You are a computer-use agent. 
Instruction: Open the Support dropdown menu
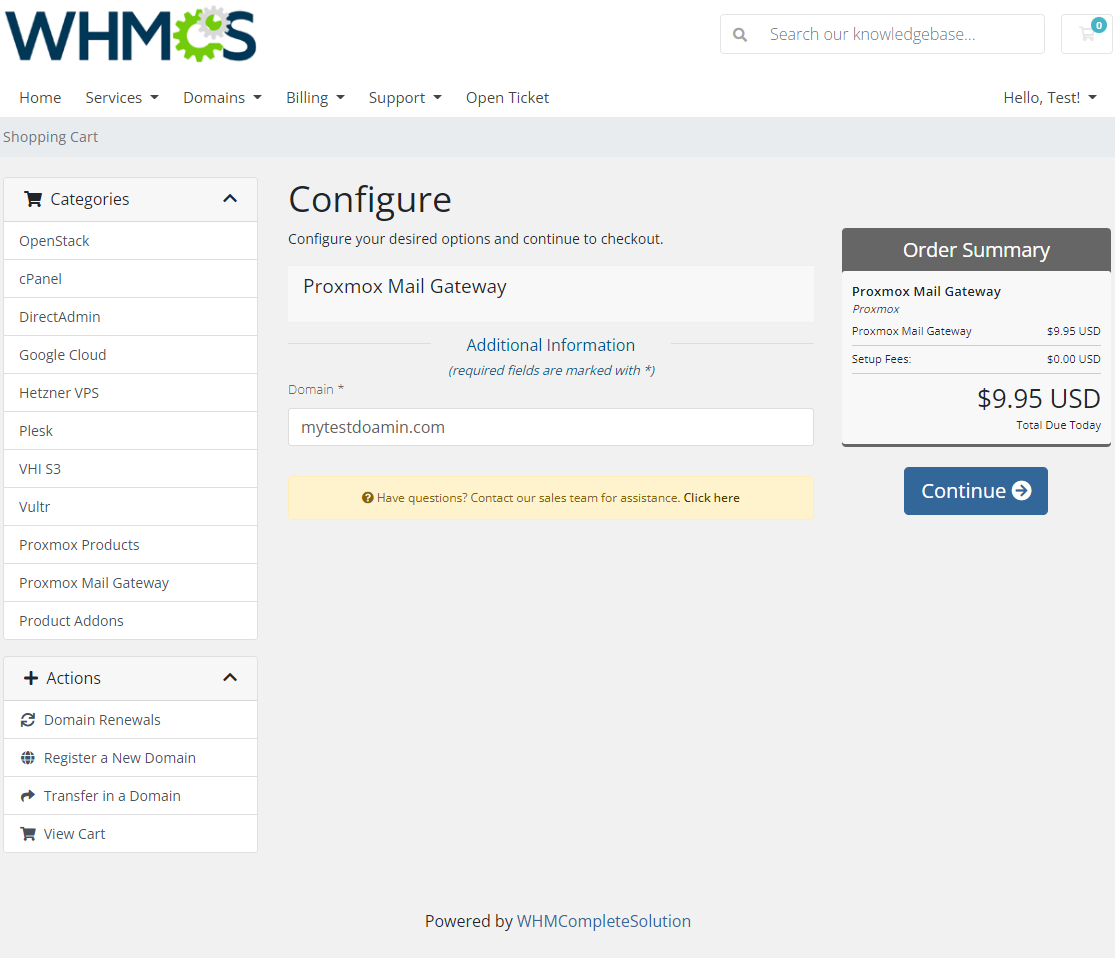pos(405,97)
